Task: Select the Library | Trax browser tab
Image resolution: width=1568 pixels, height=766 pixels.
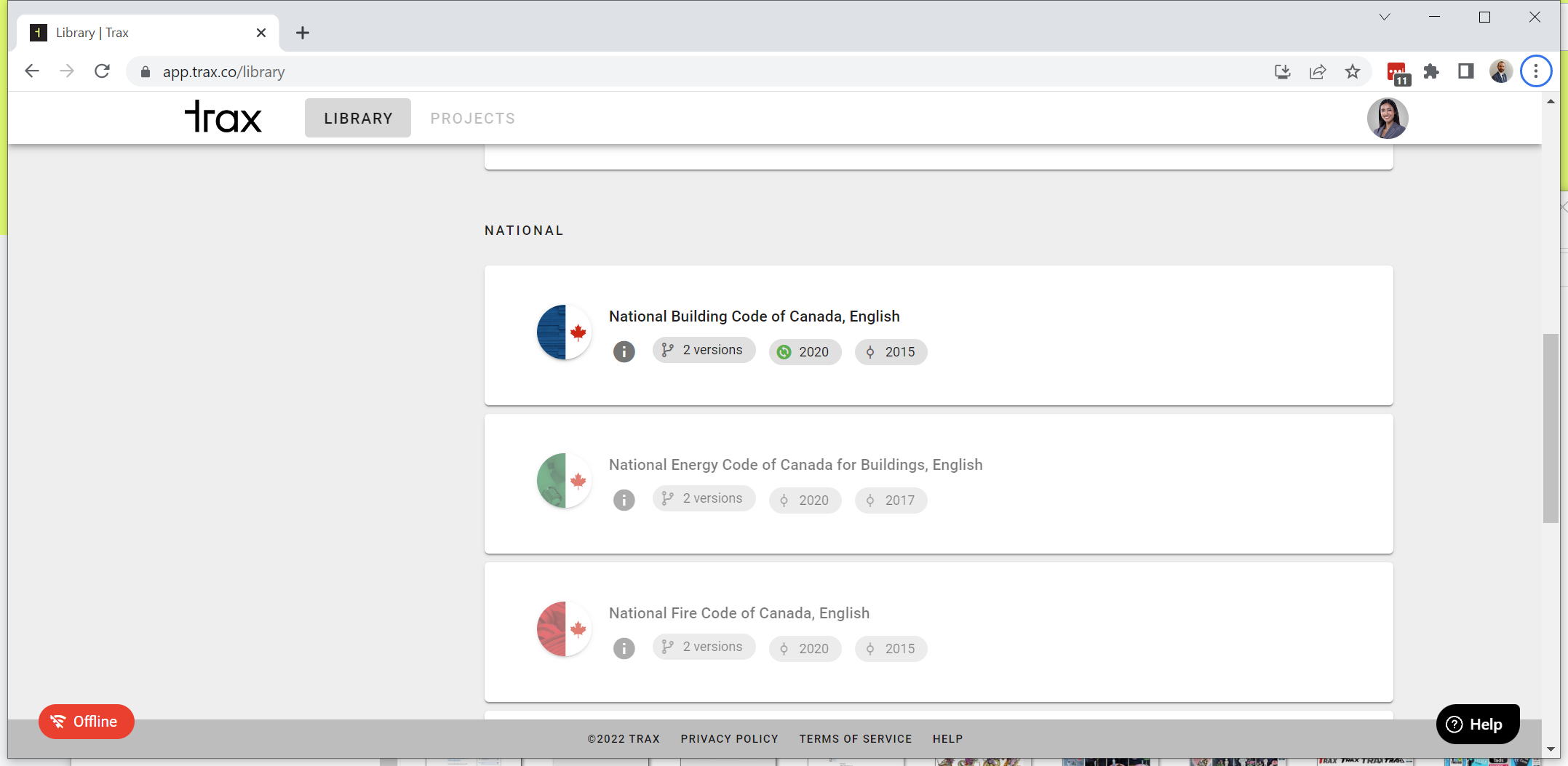Action: (x=149, y=33)
